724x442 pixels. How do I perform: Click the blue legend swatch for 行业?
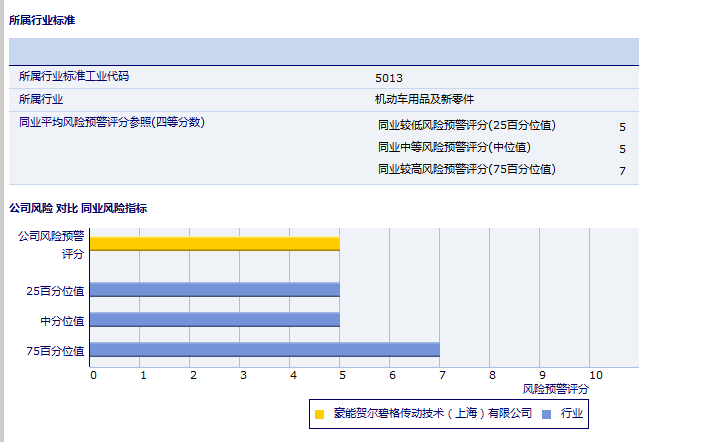[x=546, y=413]
